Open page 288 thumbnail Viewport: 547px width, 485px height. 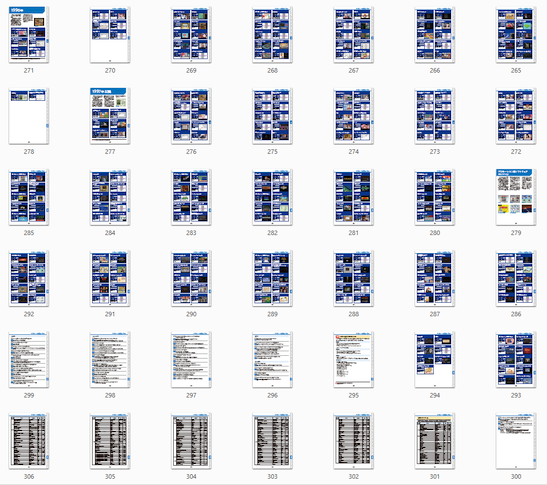tap(353, 278)
